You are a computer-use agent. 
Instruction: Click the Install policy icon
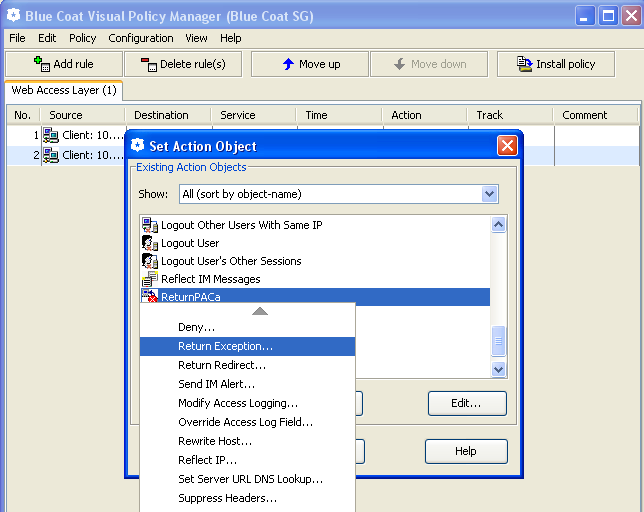(524, 64)
